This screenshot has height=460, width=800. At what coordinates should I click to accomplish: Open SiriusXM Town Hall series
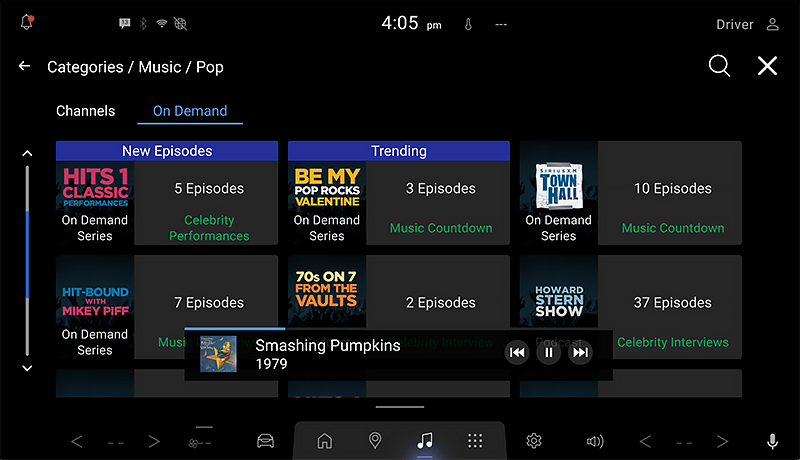tap(559, 193)
